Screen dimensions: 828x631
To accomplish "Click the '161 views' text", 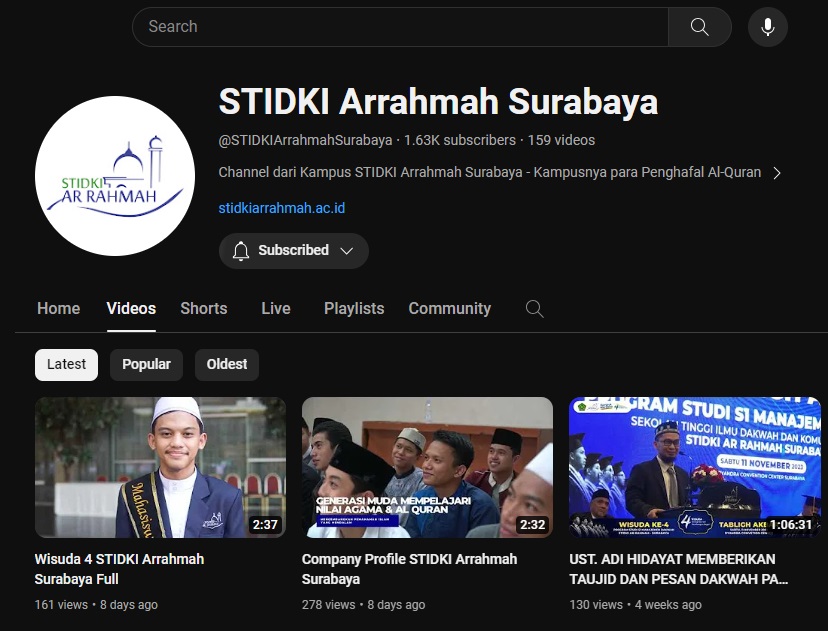I will pyautogui.click(x=61, y=605).
